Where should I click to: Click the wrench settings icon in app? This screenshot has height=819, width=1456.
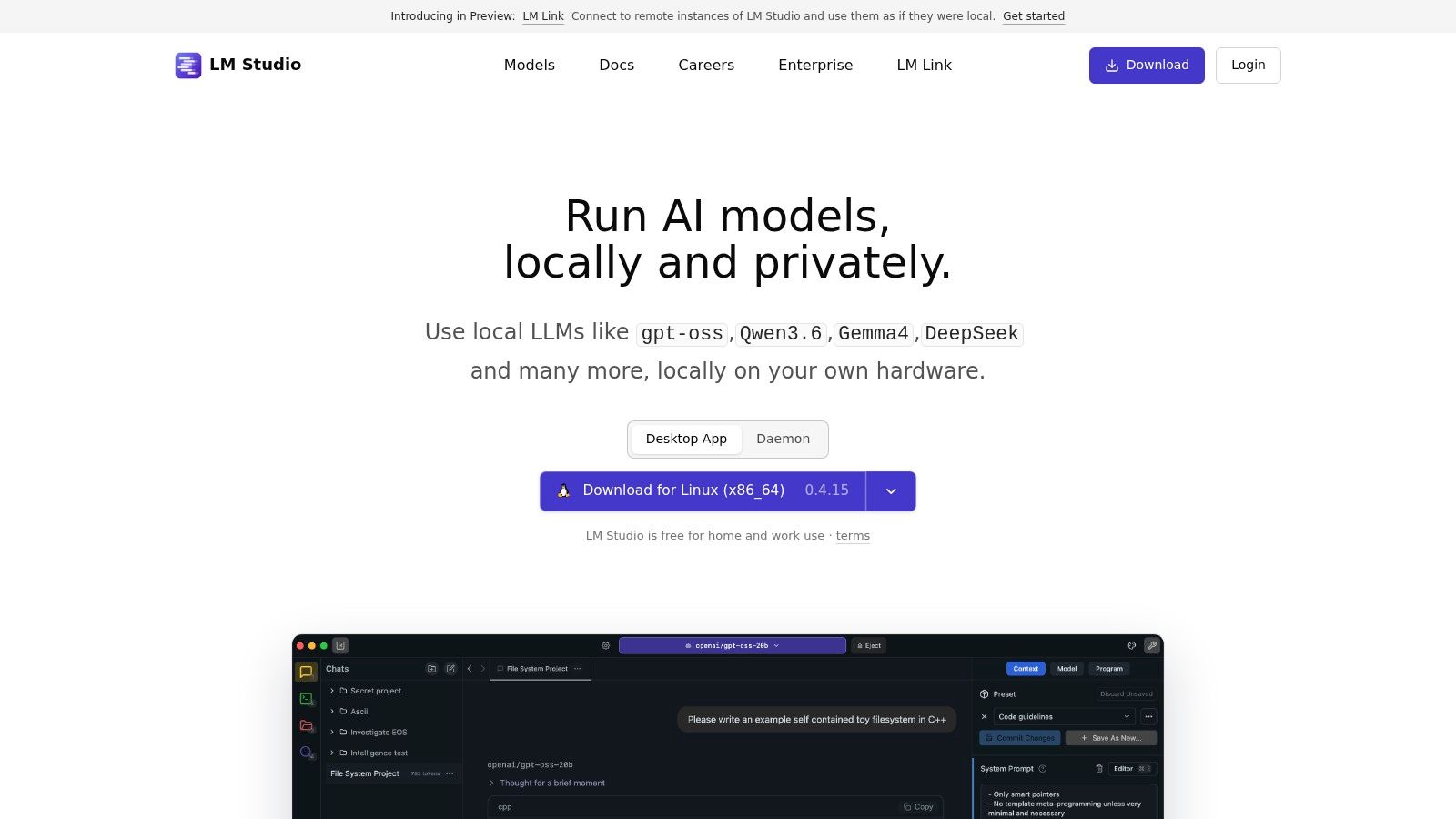(x=1152, y=646)
